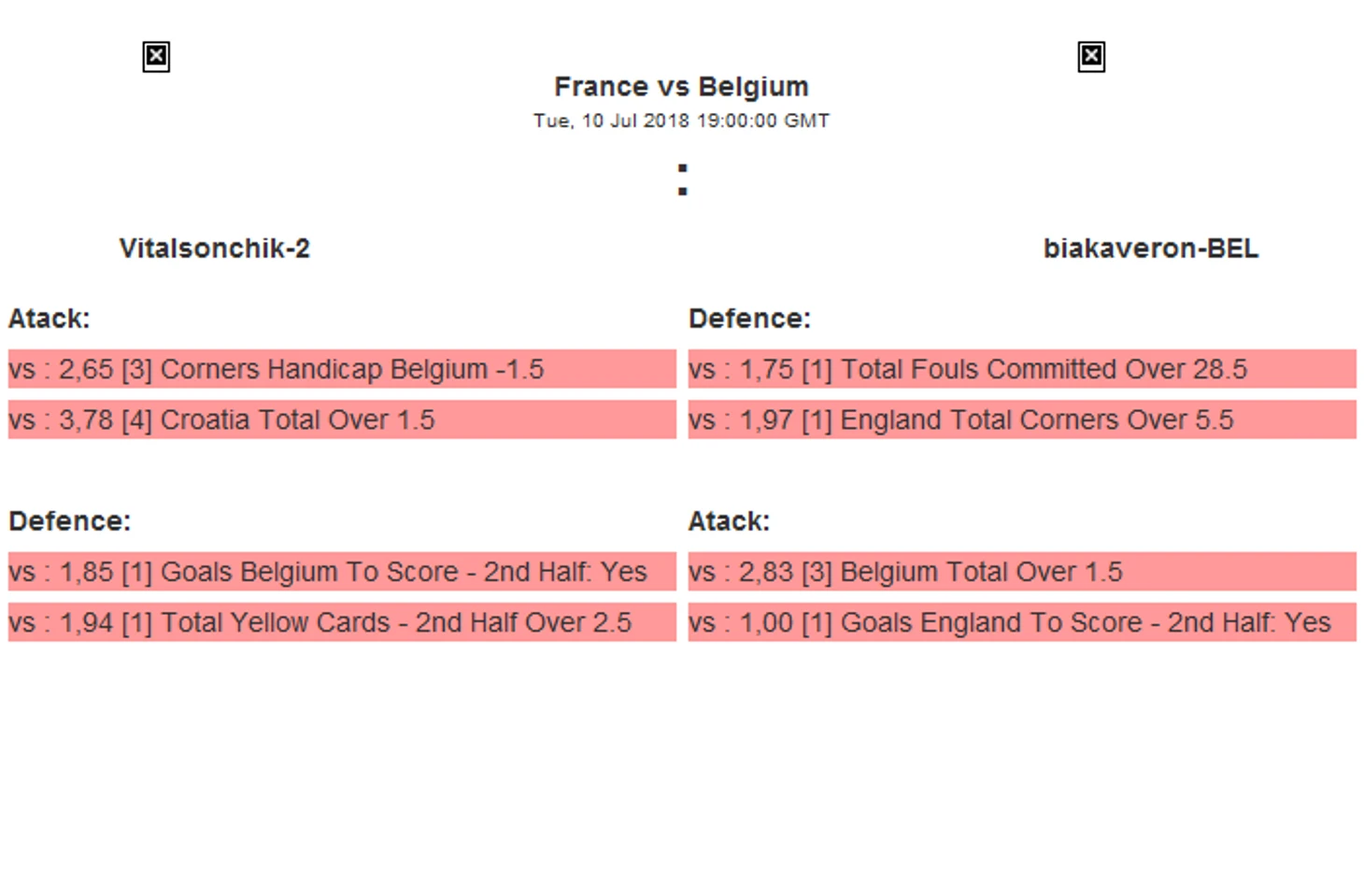Select Belgium Total Over 1.5 bet row
Viewport: 1364px width, 896px height.
click(1022, 572)
